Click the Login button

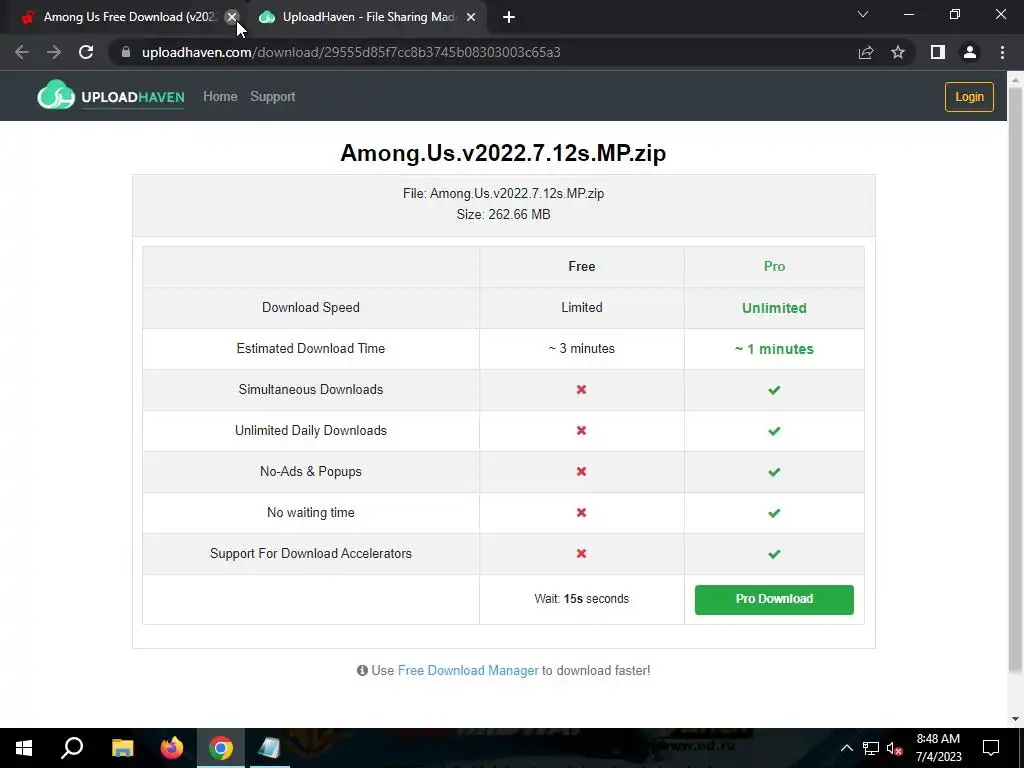pos(969,97)
